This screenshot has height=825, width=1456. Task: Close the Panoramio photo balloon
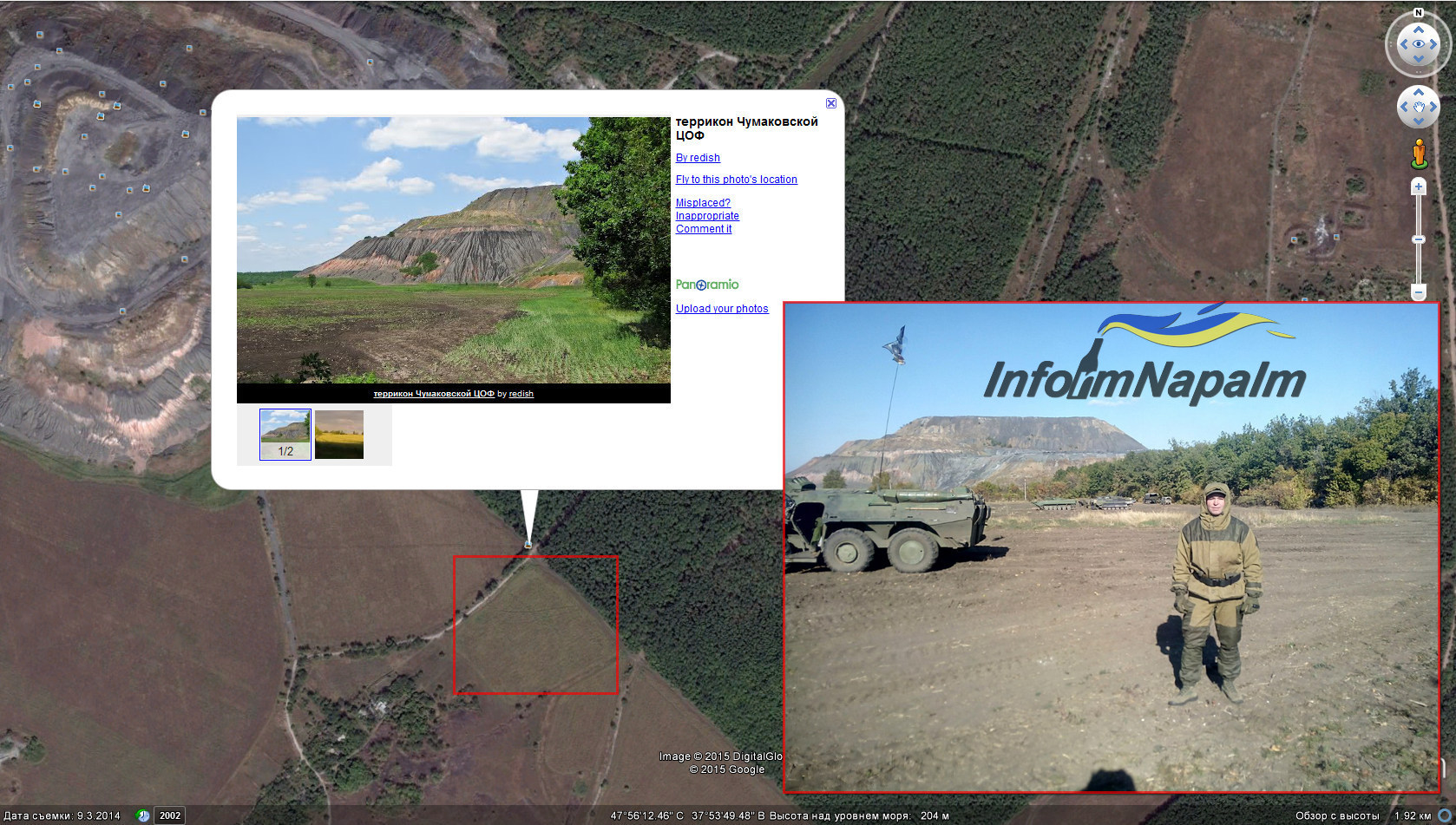830,103
